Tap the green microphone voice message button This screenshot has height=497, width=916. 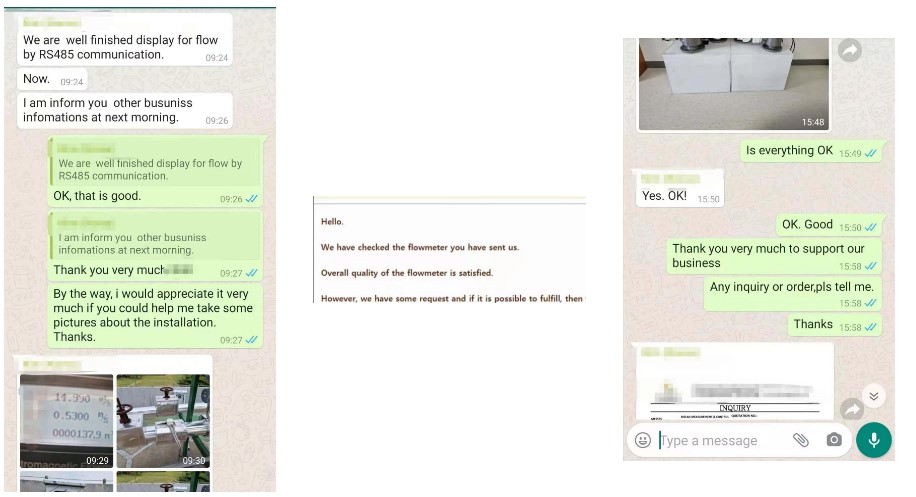(873, 440)
